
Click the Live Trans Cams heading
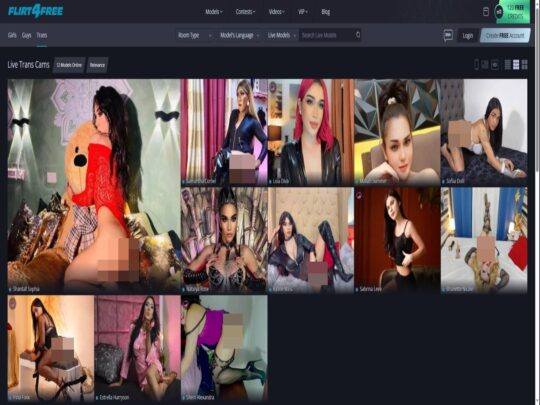point(29,65)
